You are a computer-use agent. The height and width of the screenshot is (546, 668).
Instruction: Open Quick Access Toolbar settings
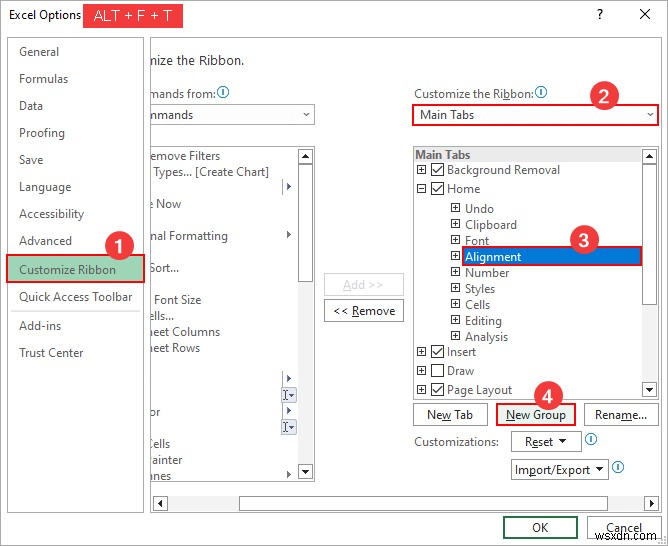[x=76, y=297]
